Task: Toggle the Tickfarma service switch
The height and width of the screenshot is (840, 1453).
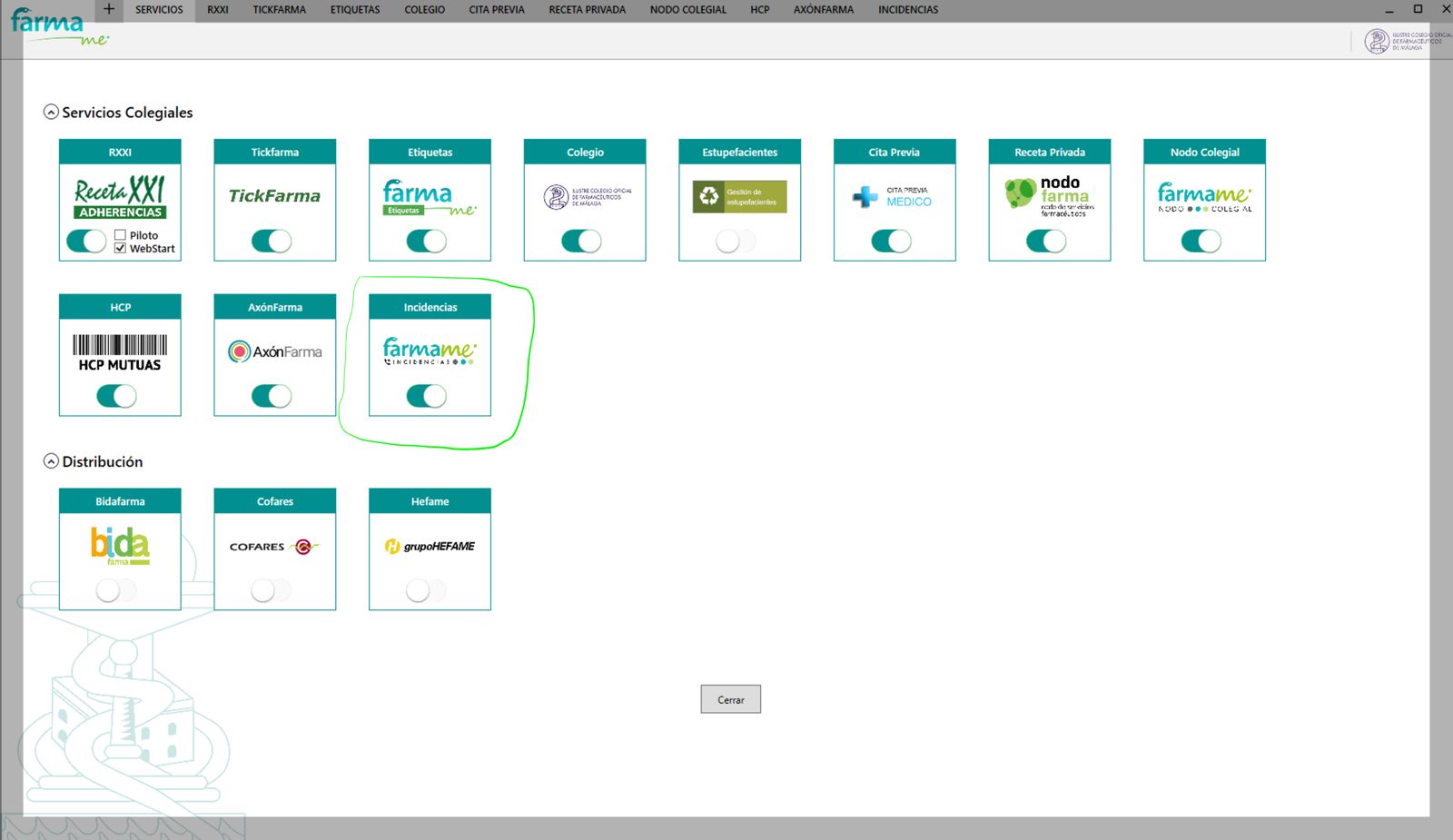Action: pos(272,241)
